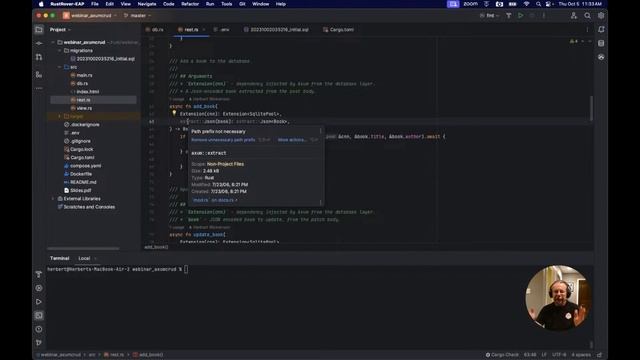
Task: Open Code With Me user icon
Action: point(574,16)
